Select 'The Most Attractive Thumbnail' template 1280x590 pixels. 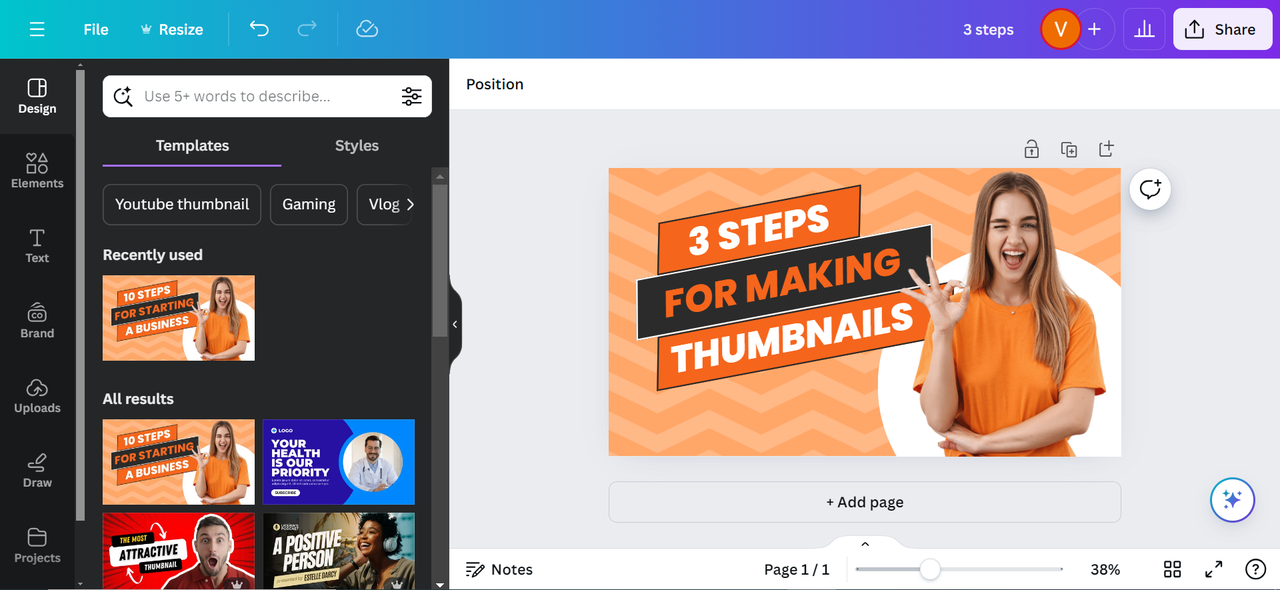(179, 551)
